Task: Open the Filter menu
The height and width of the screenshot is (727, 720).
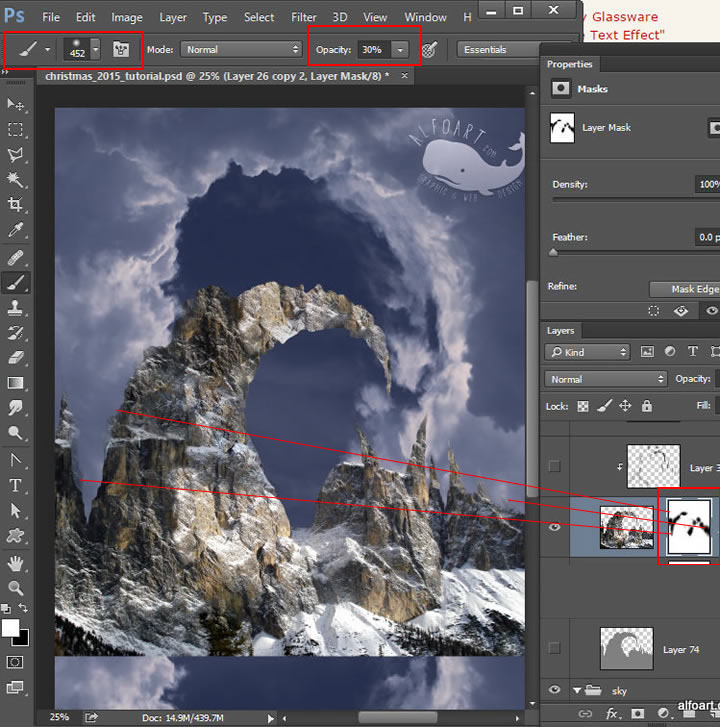Action: [x=304, y=17]
